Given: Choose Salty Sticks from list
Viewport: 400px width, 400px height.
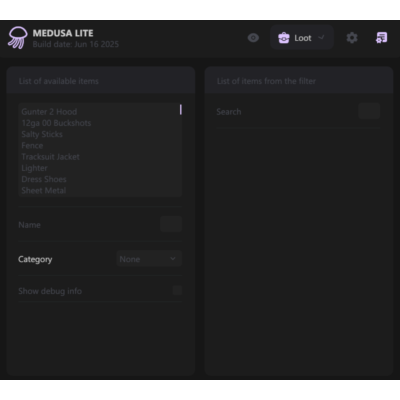Looking at the screenshot, I should coord(42,134).
